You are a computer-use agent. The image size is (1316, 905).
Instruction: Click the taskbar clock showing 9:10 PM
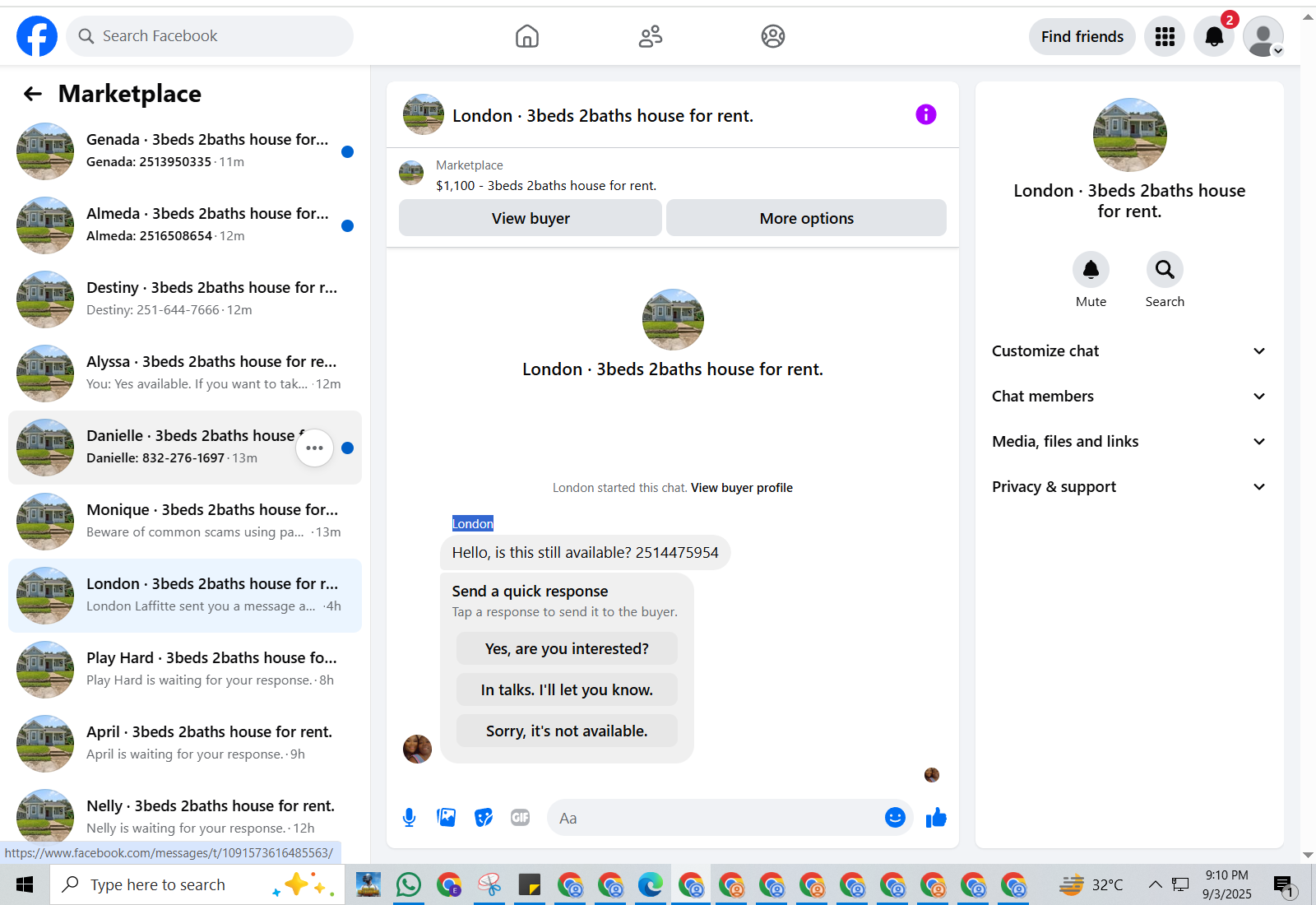click(1227, 884)
